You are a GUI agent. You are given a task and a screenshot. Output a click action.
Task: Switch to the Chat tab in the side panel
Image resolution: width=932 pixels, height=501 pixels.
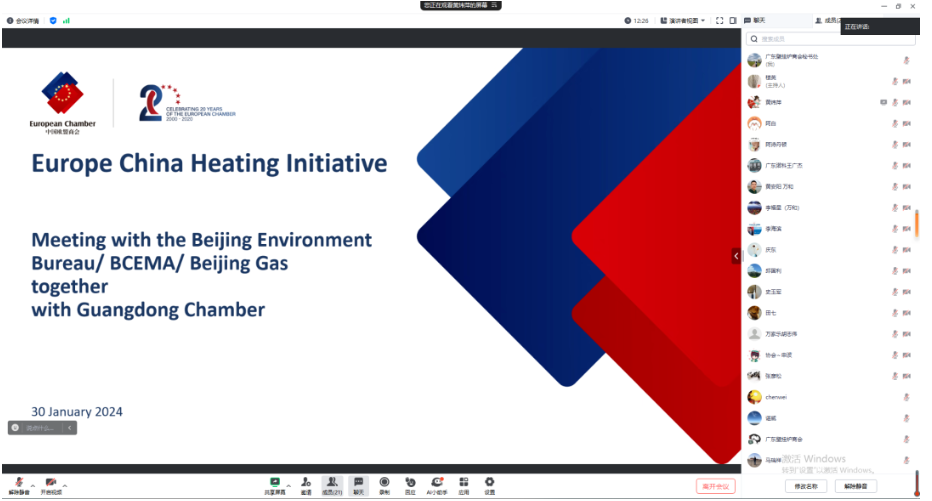pos(755,20)
